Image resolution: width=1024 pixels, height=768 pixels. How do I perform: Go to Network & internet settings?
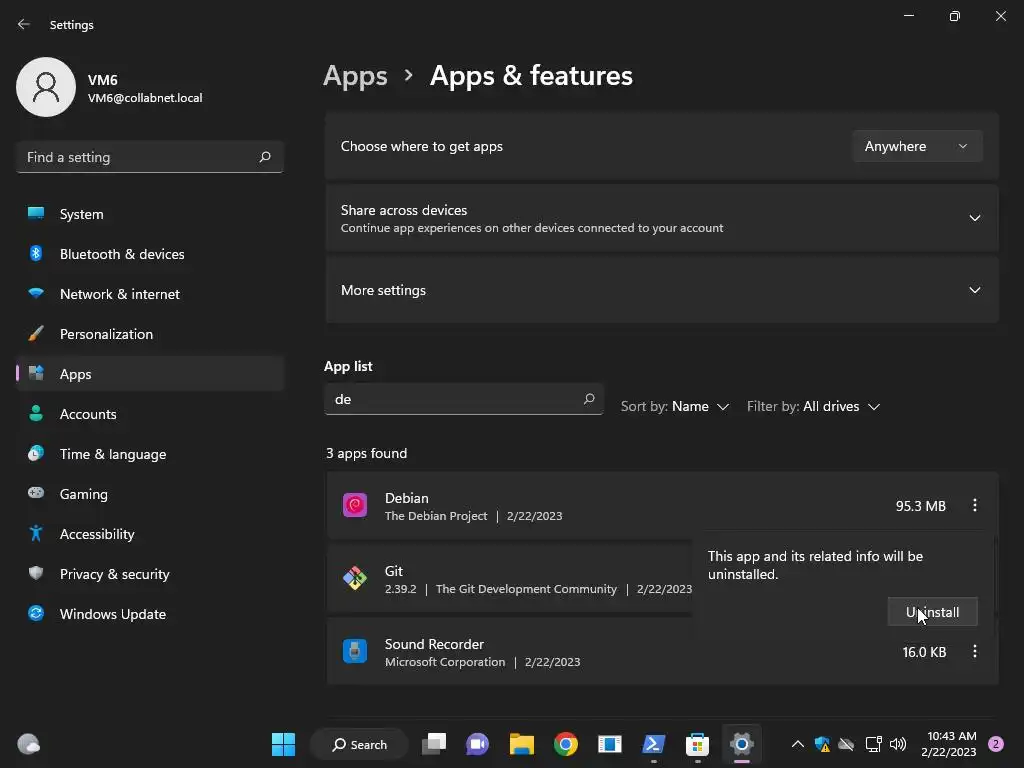click(150, 294)
